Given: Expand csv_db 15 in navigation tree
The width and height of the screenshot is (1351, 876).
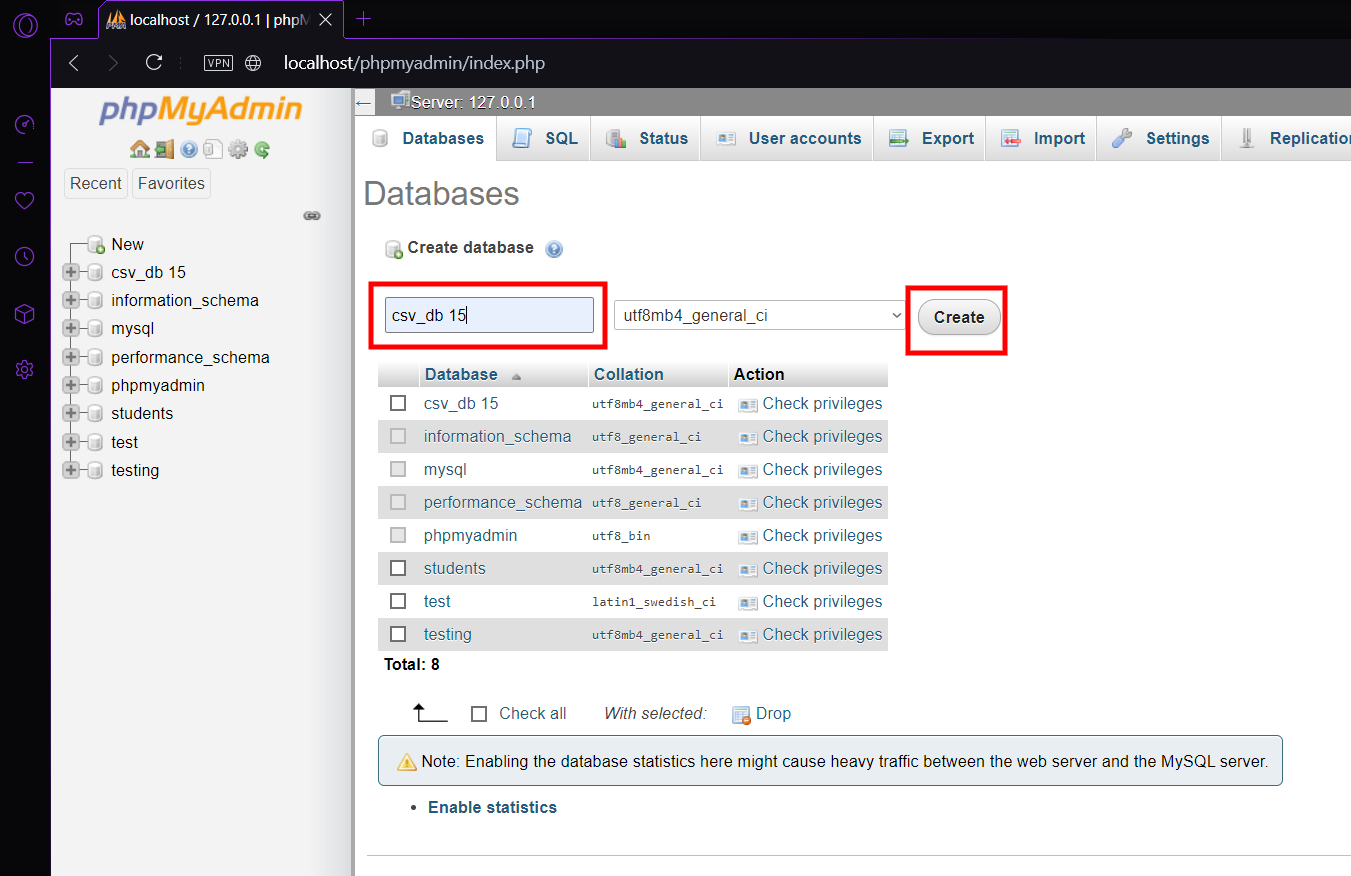Looking at the screenshot, I should click(x=71, y=273).
